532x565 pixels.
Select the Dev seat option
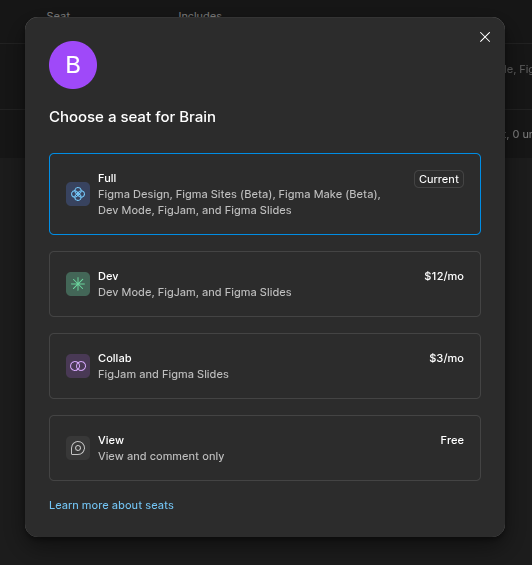click(x=265, y=284)
